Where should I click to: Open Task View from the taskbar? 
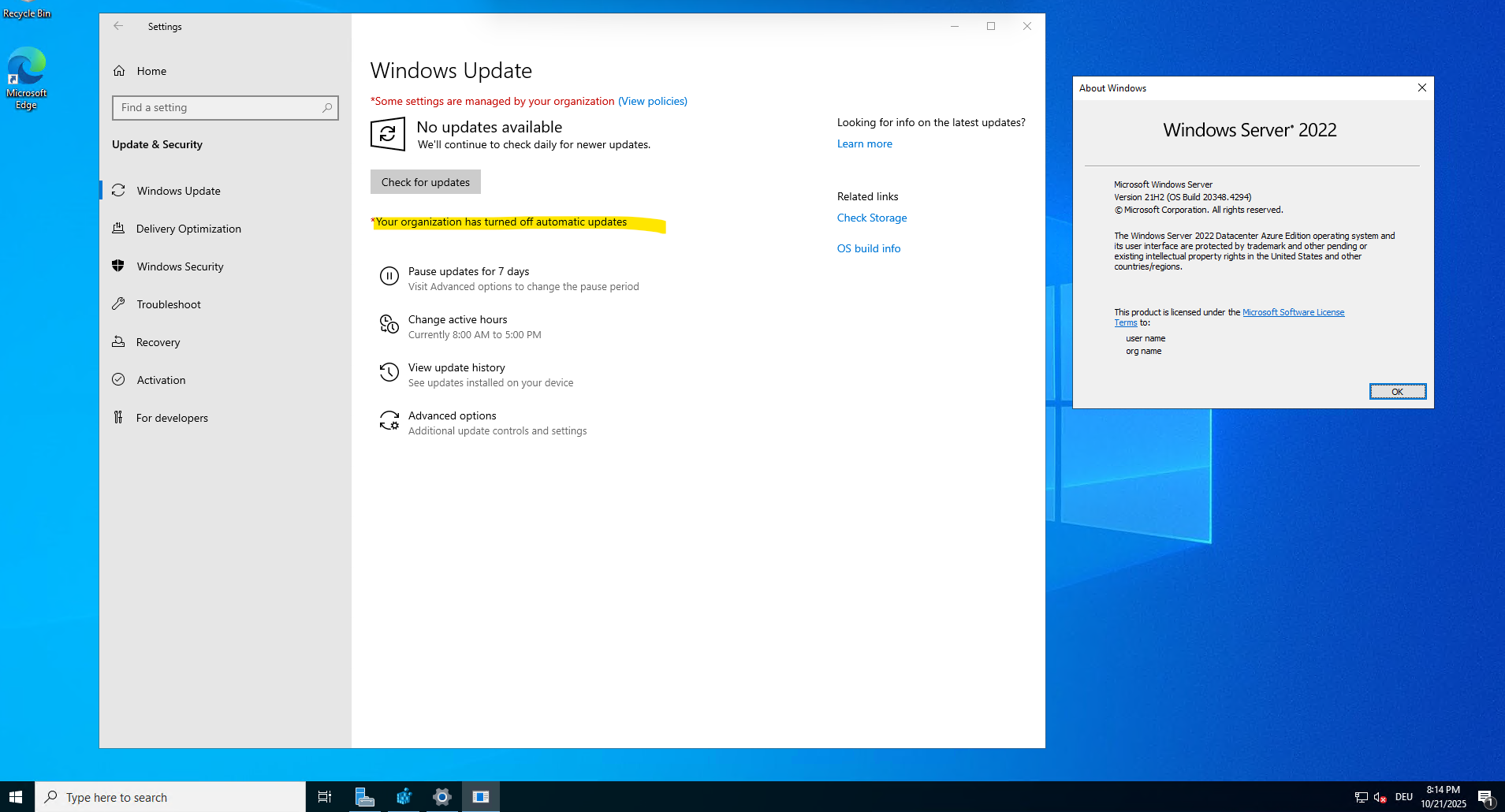[324, 797]
